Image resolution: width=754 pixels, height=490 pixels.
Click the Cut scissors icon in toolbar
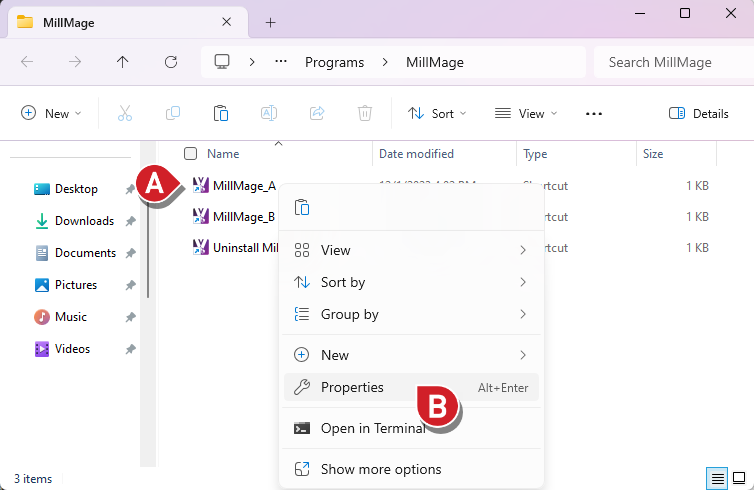(x=125, y=113)
